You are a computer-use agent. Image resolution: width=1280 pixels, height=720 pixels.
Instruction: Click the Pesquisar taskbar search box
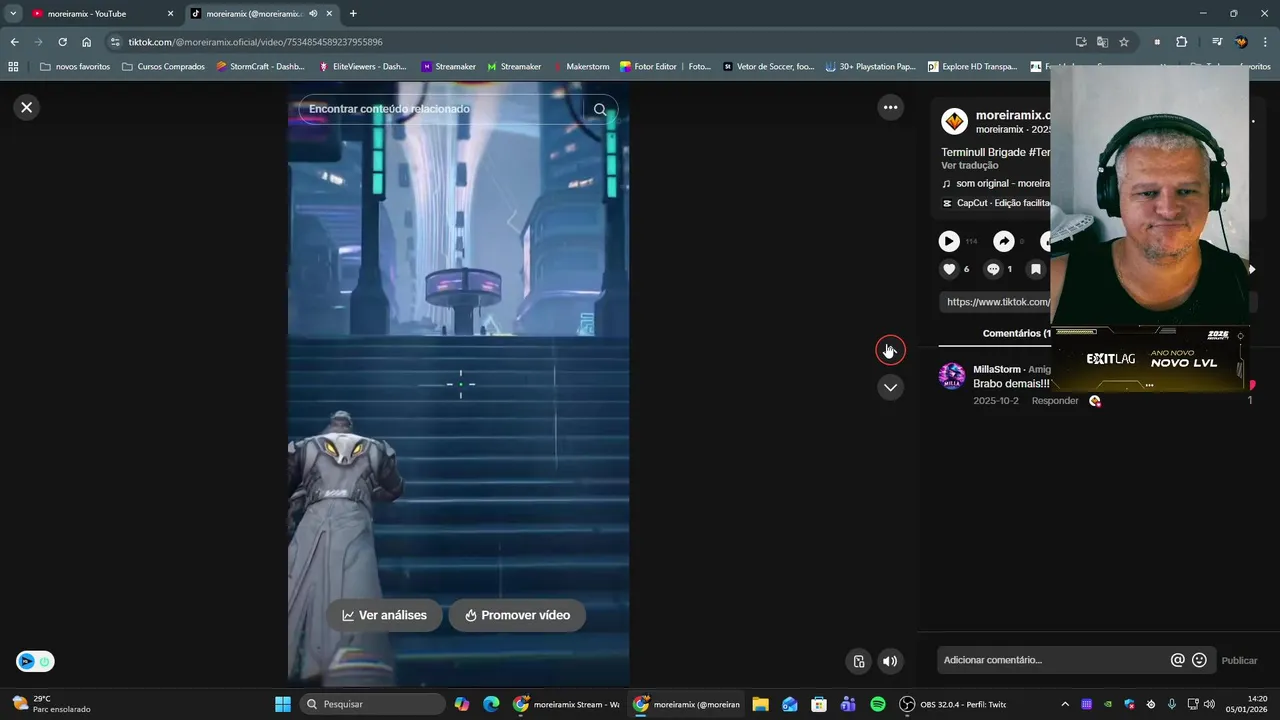(372, 704)
